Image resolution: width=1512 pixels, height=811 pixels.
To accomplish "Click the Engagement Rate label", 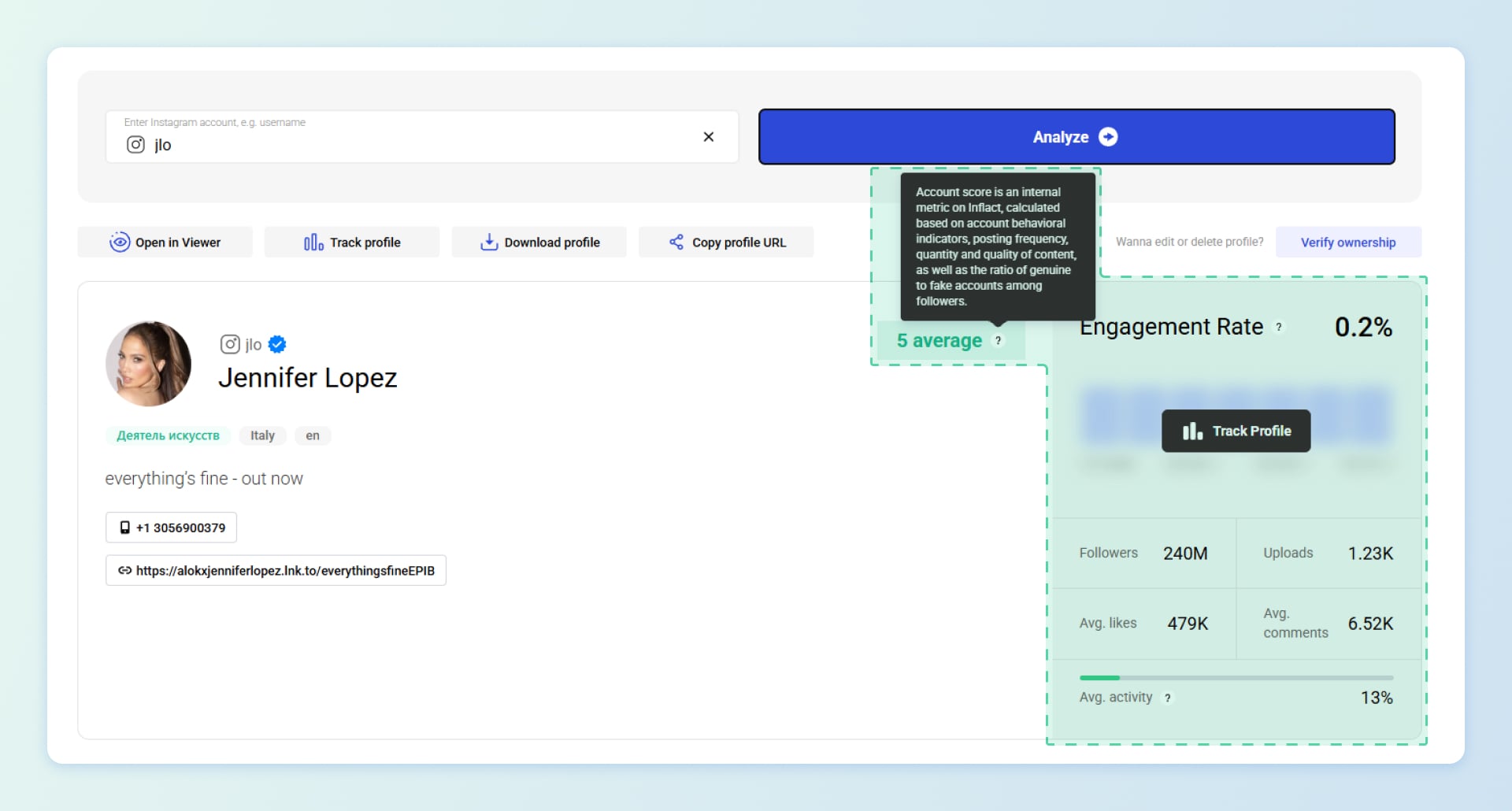I will 1171,327.
